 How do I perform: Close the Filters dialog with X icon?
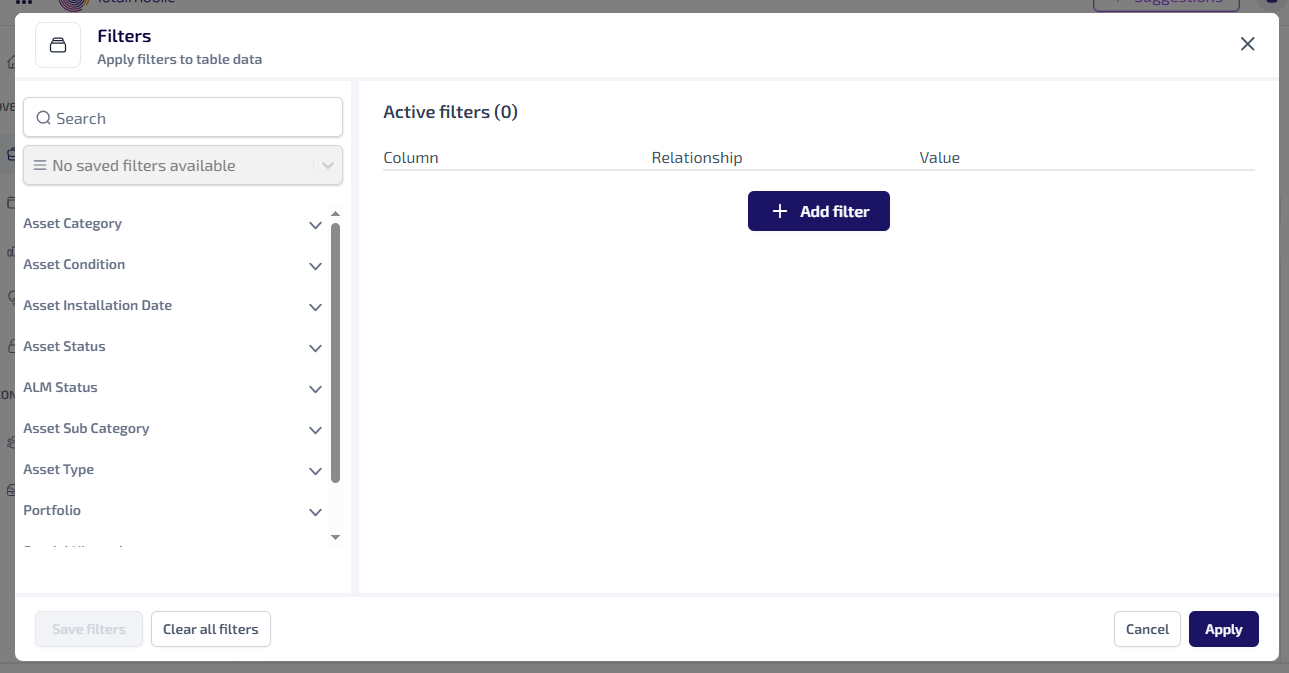(x=1247, y=44)
